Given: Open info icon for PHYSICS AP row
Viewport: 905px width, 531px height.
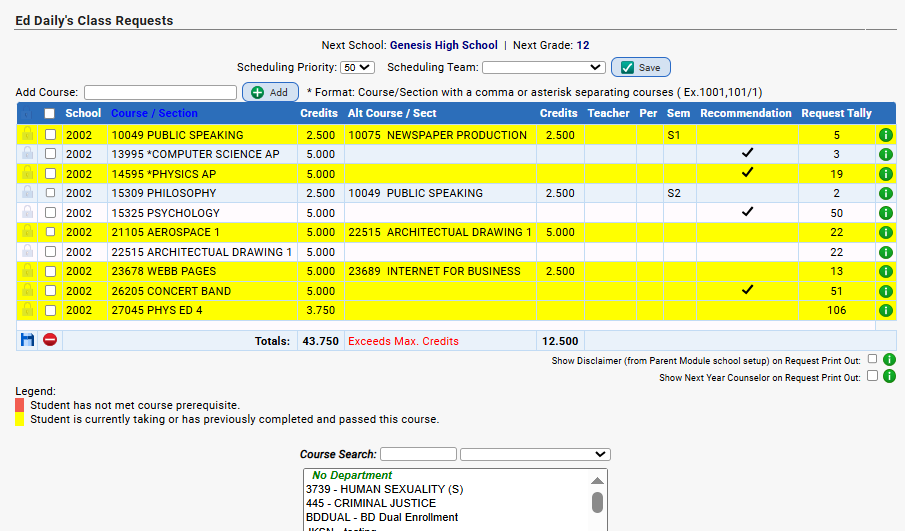Looking at the screenshot, I should 885,174.
